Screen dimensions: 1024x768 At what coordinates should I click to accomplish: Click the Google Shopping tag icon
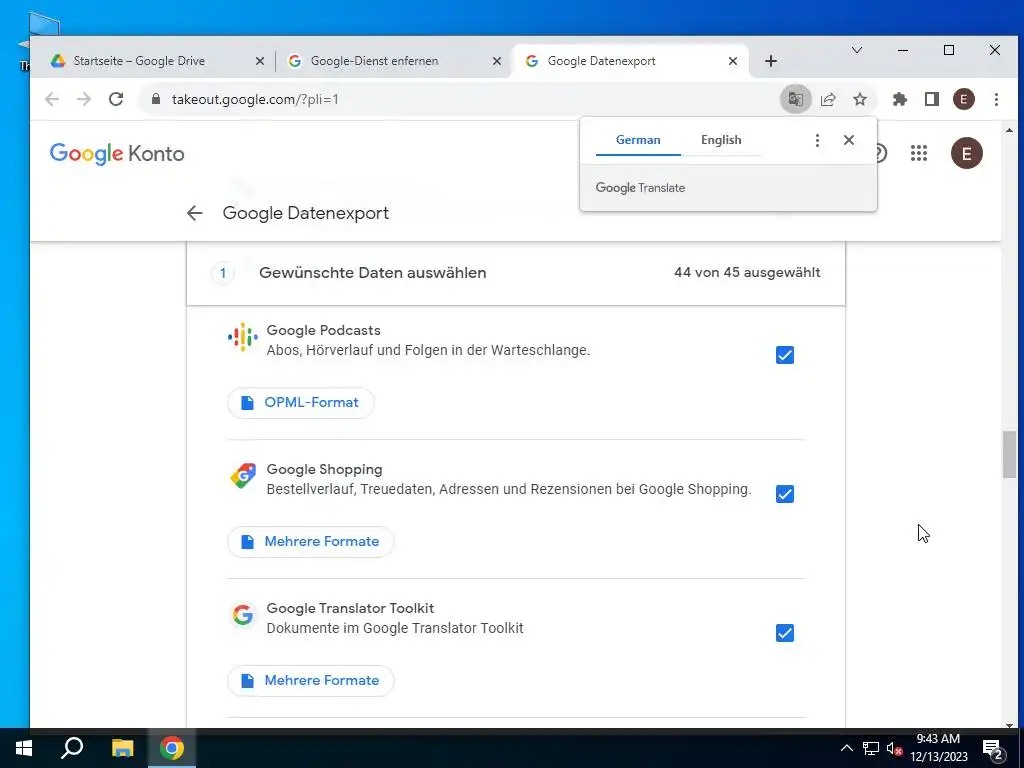pos(243,476)
